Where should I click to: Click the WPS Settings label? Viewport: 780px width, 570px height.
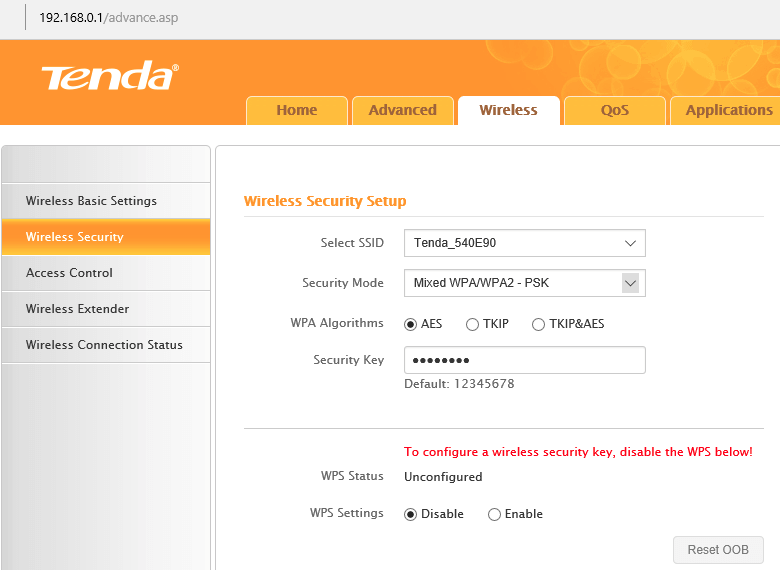pyautogui.click(x=347, y=513)
